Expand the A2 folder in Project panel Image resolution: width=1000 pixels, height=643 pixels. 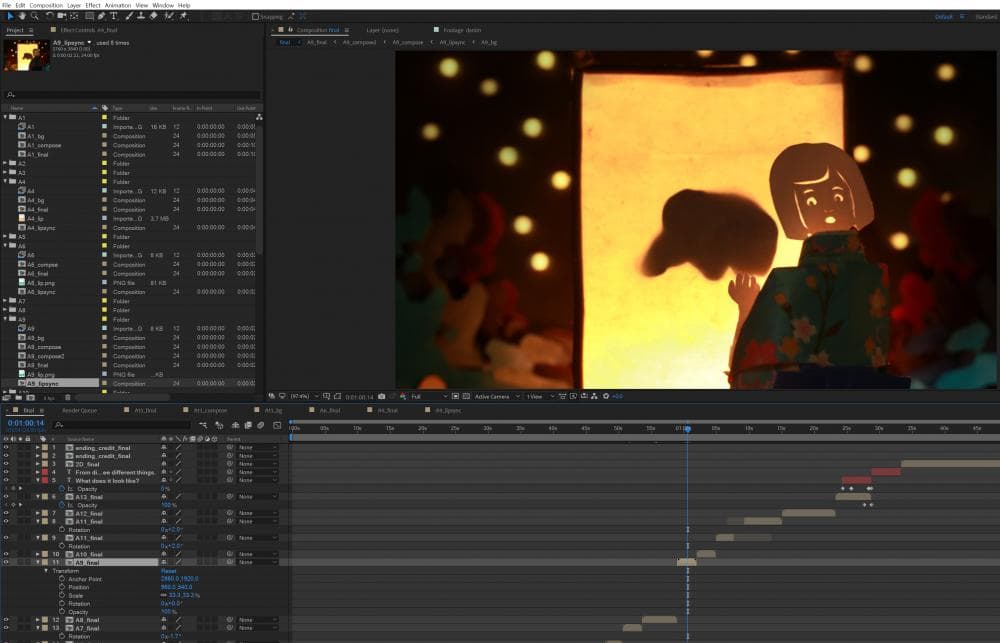click(6, 163)
